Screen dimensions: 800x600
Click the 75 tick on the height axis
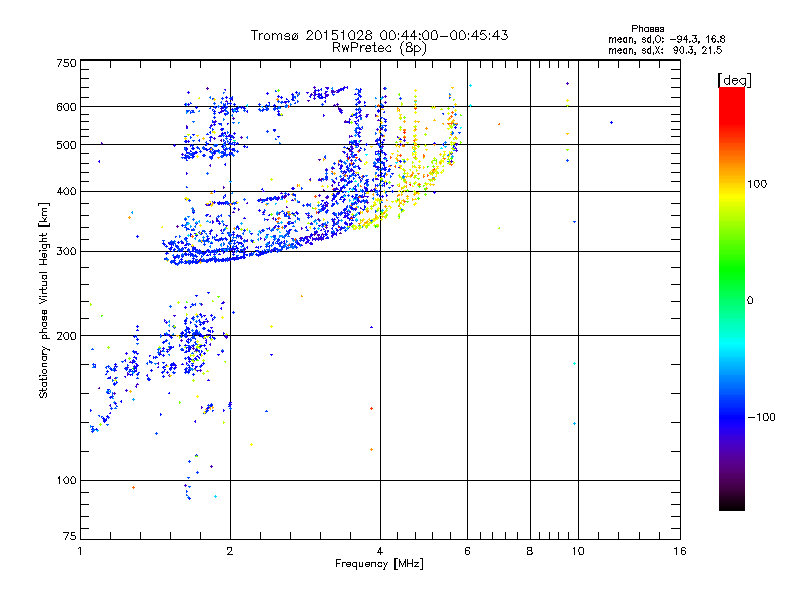69,537
